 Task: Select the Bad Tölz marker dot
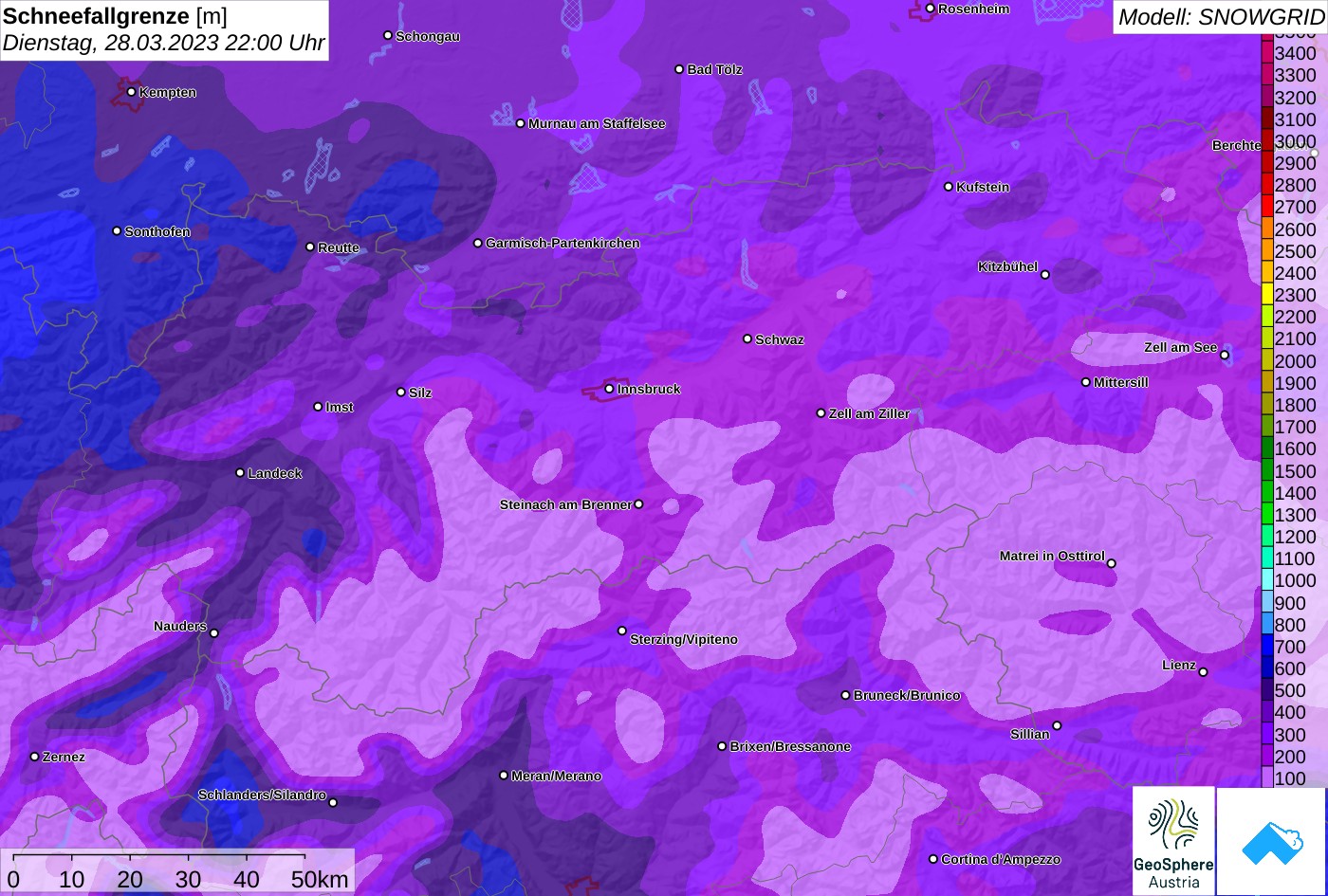(679, 69)
